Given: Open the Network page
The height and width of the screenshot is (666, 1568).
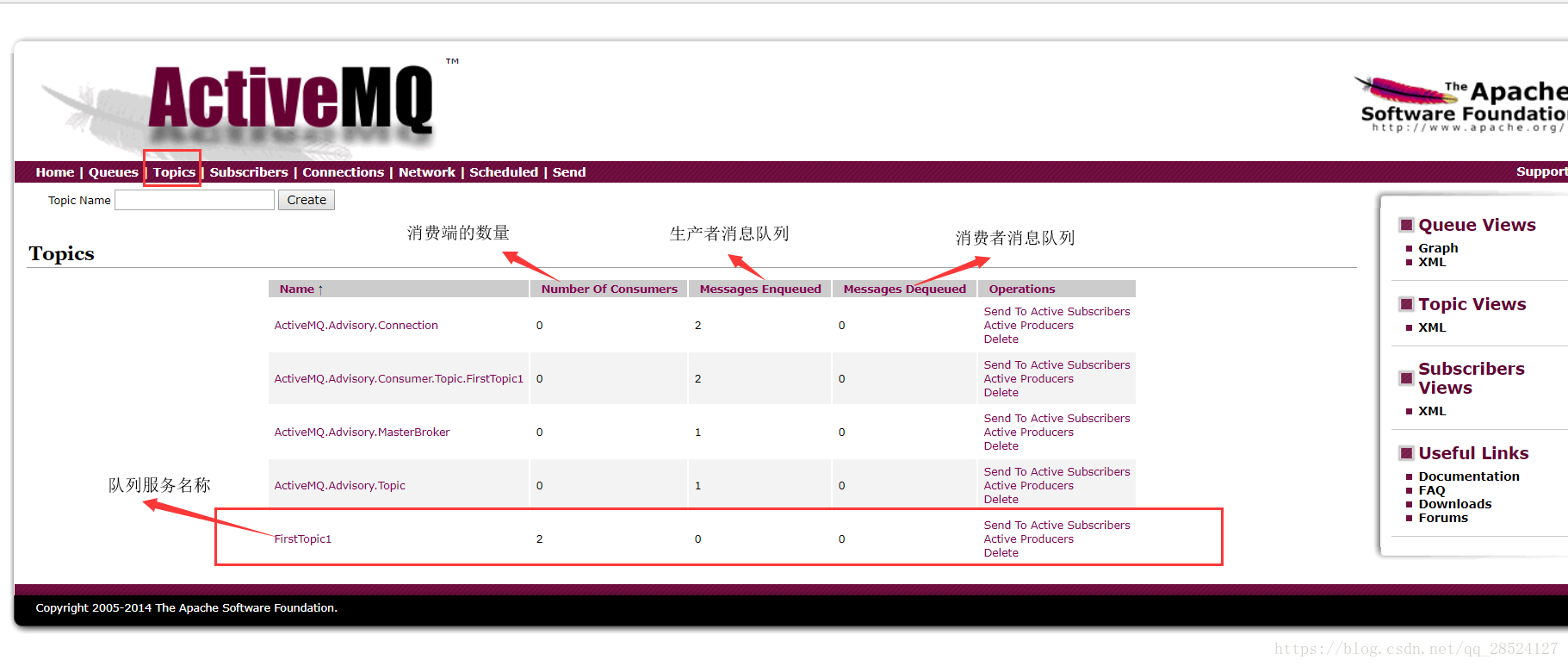Looking at the screenshot, I should point(427,172).
